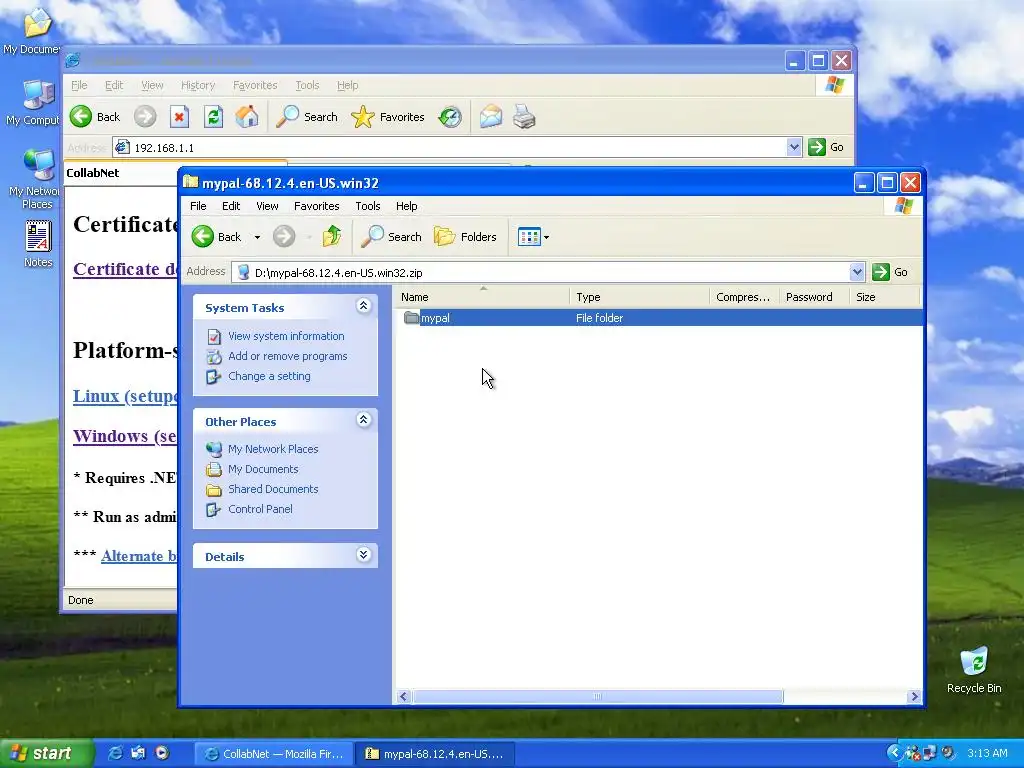
Task: Expand the Explorer address bar dropdown
Action: (857, 272)
